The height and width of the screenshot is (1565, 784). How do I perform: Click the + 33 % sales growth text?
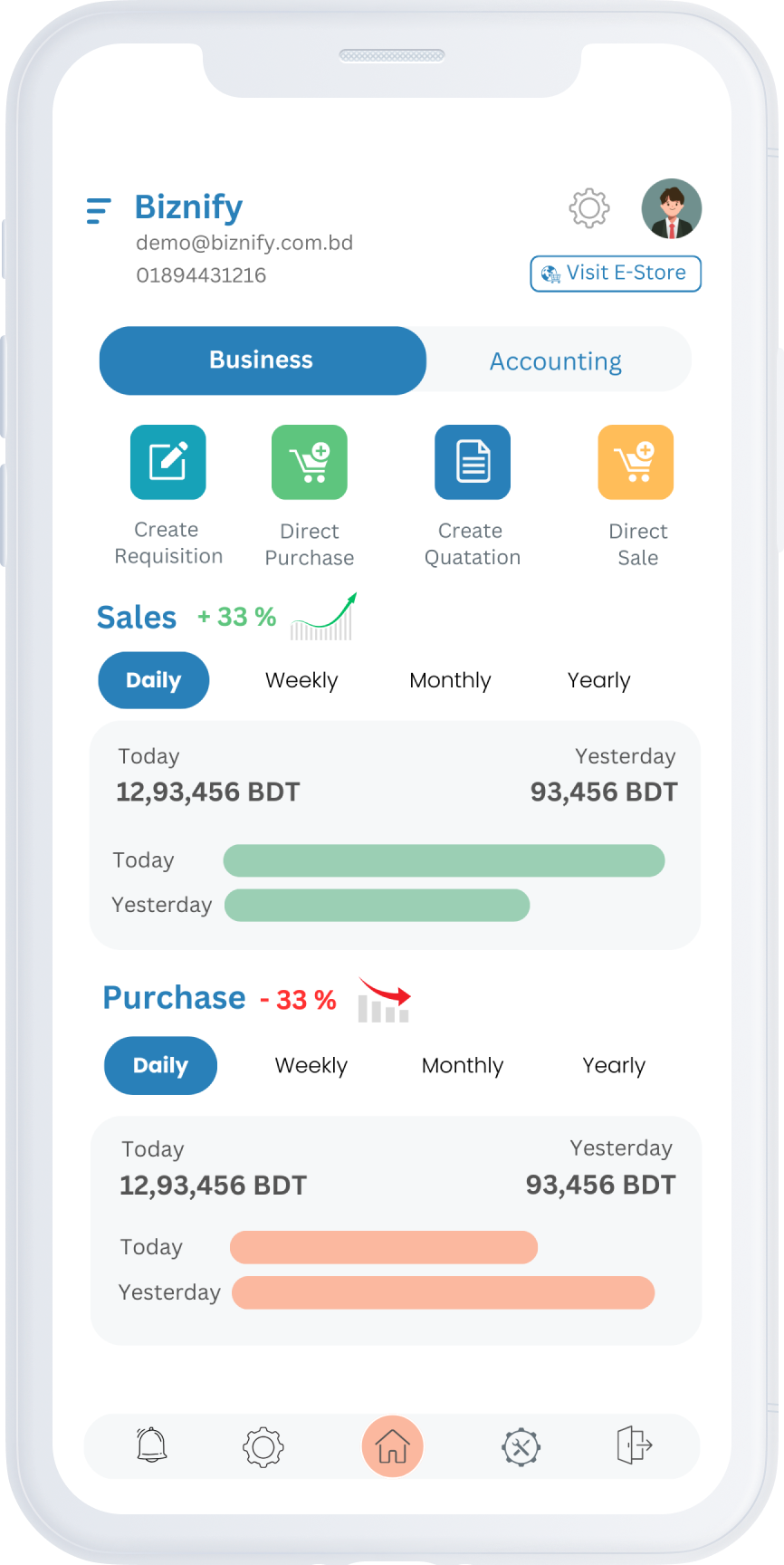click(237, 617)
